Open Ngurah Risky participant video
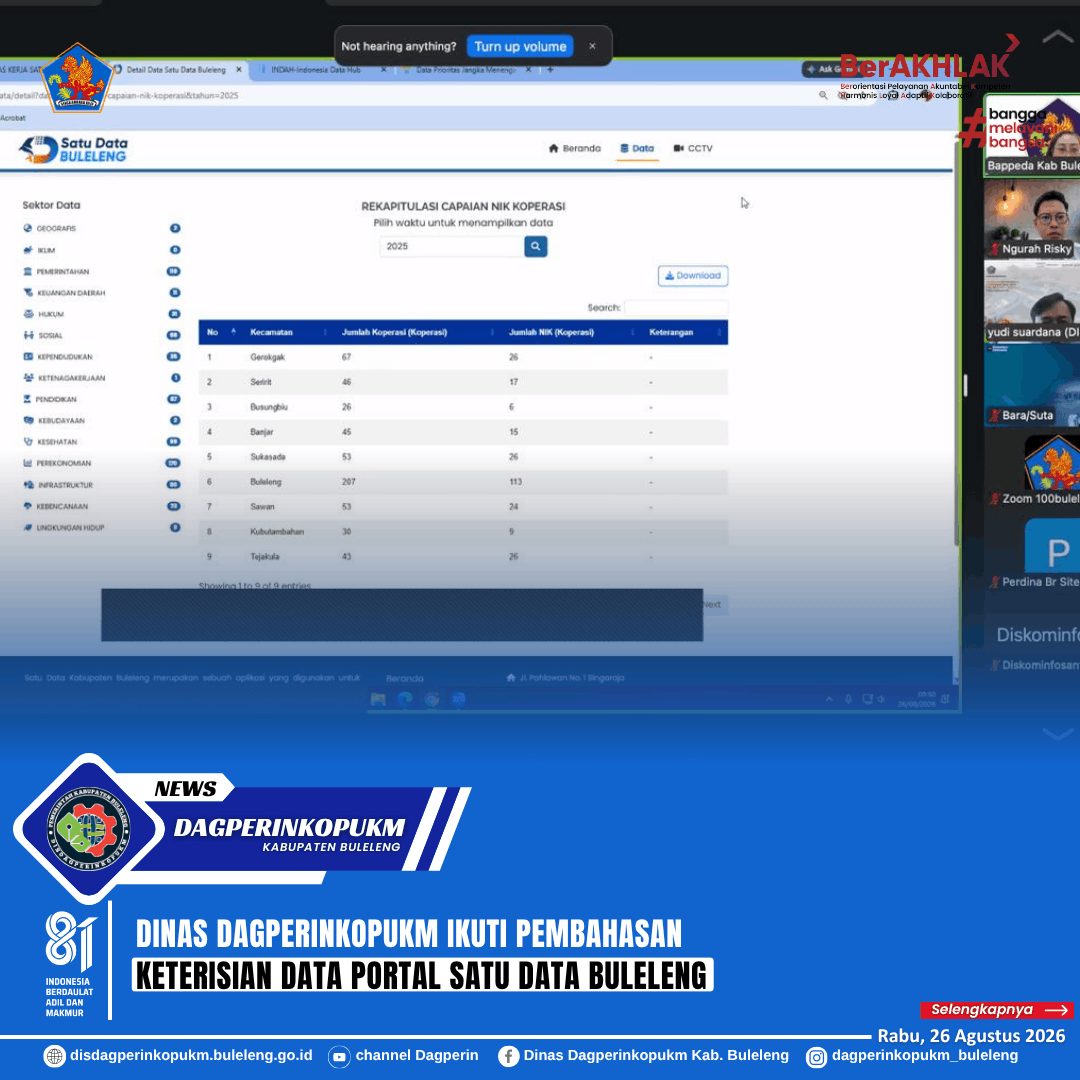The height and width of the screenshot is (1080, 1080). [1032, 218]
